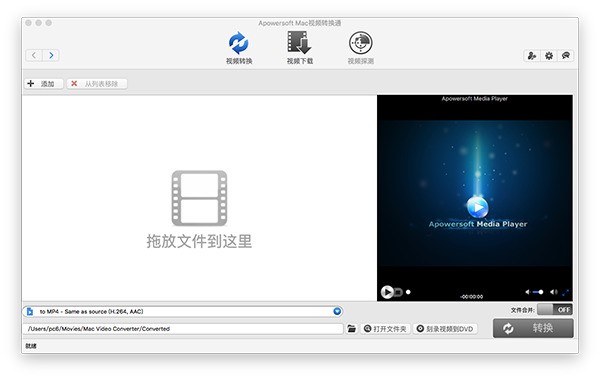Click the playback progress dot
This screenshot has width=600, height=379.
pyautogui.click(x=408, y=292)
